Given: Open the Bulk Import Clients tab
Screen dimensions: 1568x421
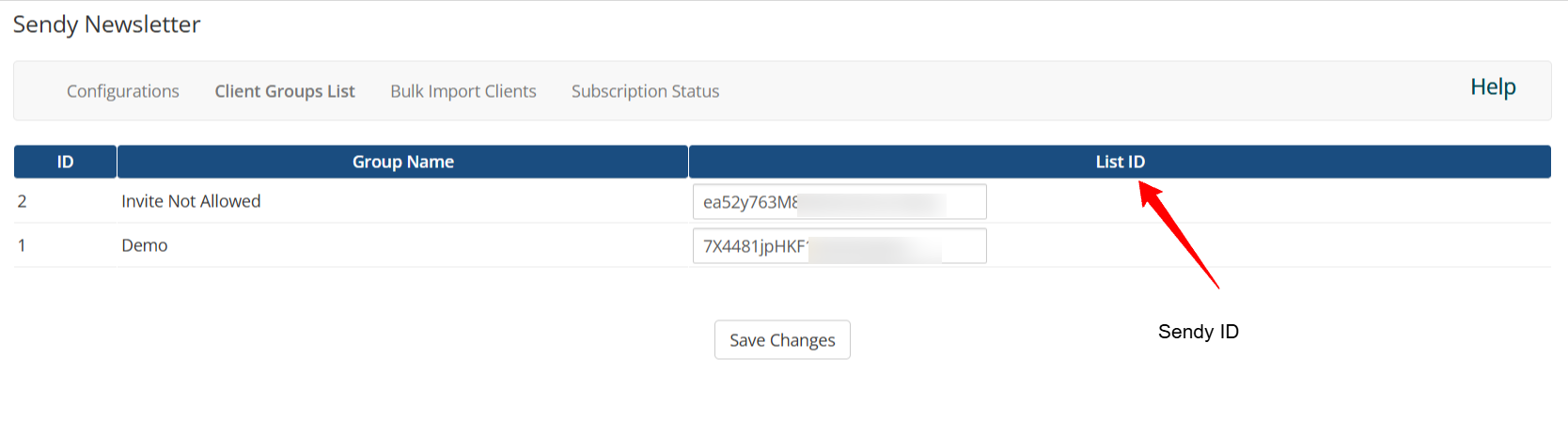Looking at the screenshot, I should (463, 91).
